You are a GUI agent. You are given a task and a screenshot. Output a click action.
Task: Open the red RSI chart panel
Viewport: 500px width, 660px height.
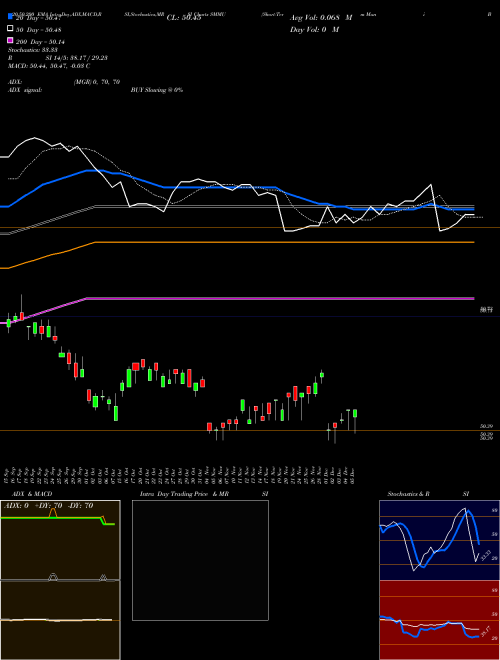point(439,620)
